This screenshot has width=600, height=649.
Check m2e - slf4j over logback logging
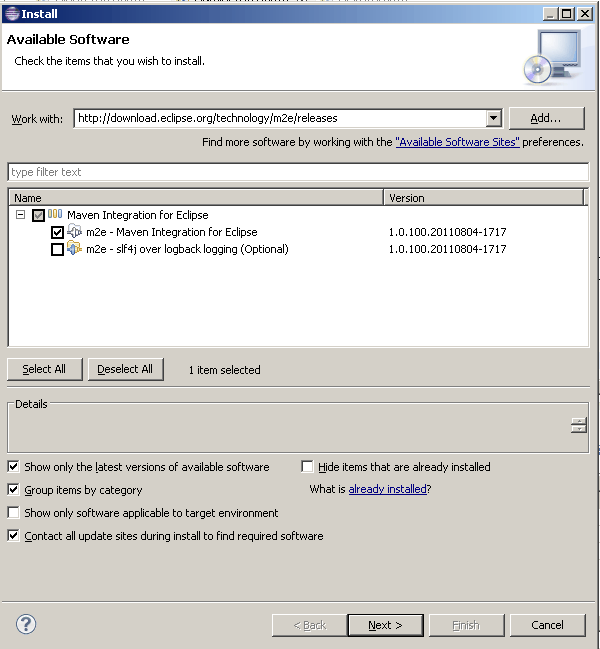click(58, 250)
